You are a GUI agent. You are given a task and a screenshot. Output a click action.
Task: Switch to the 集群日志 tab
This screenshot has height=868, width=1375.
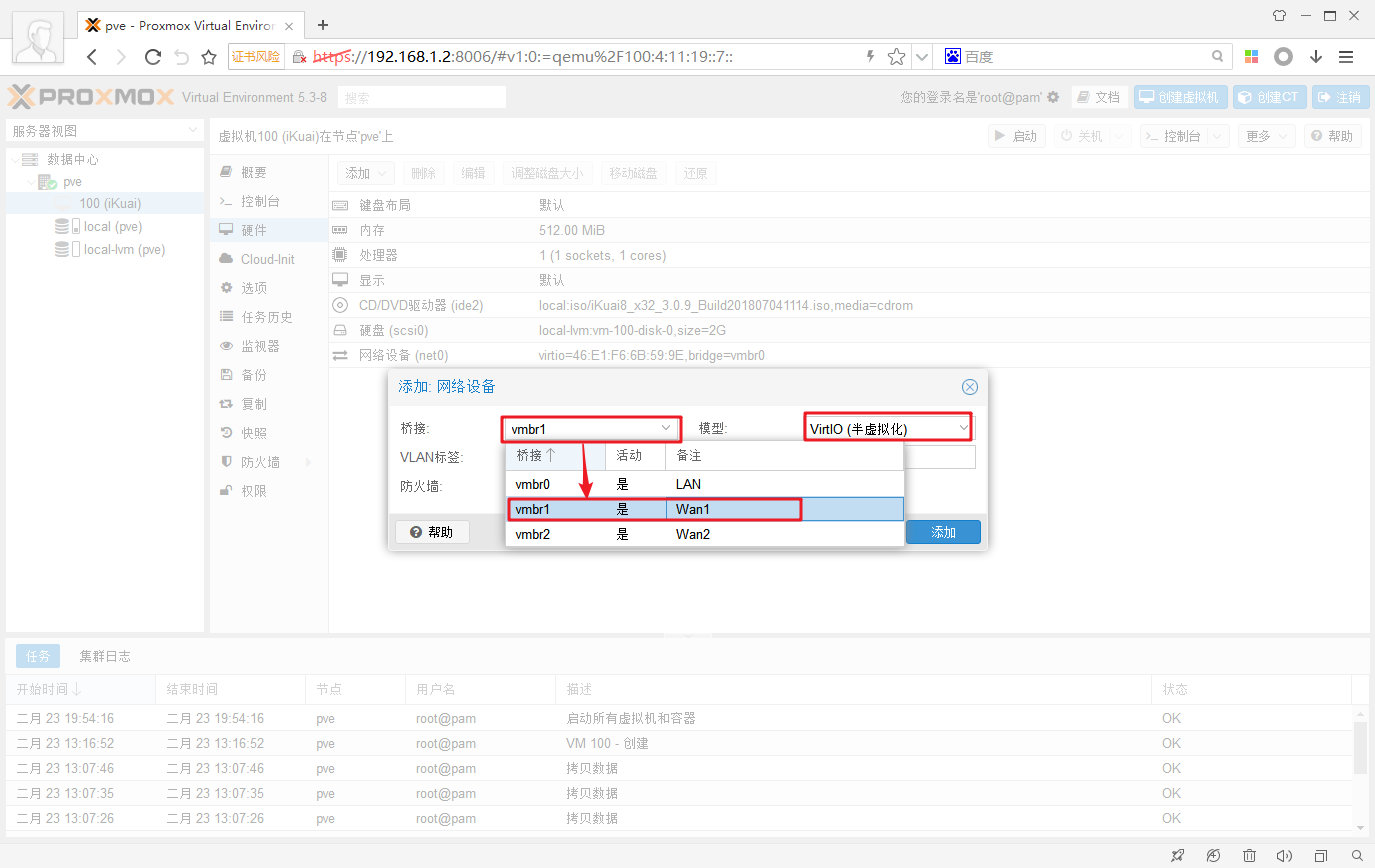pyautogui.click(x=105, y=656)
